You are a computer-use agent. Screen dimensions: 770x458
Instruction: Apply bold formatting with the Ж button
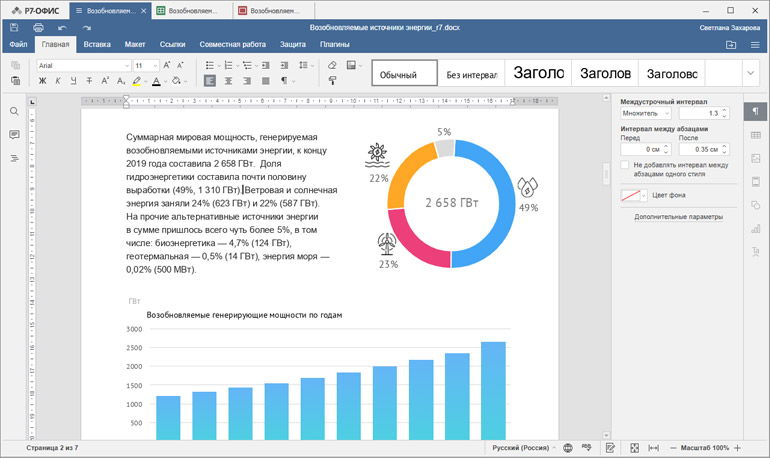click(x=43, y=81)
